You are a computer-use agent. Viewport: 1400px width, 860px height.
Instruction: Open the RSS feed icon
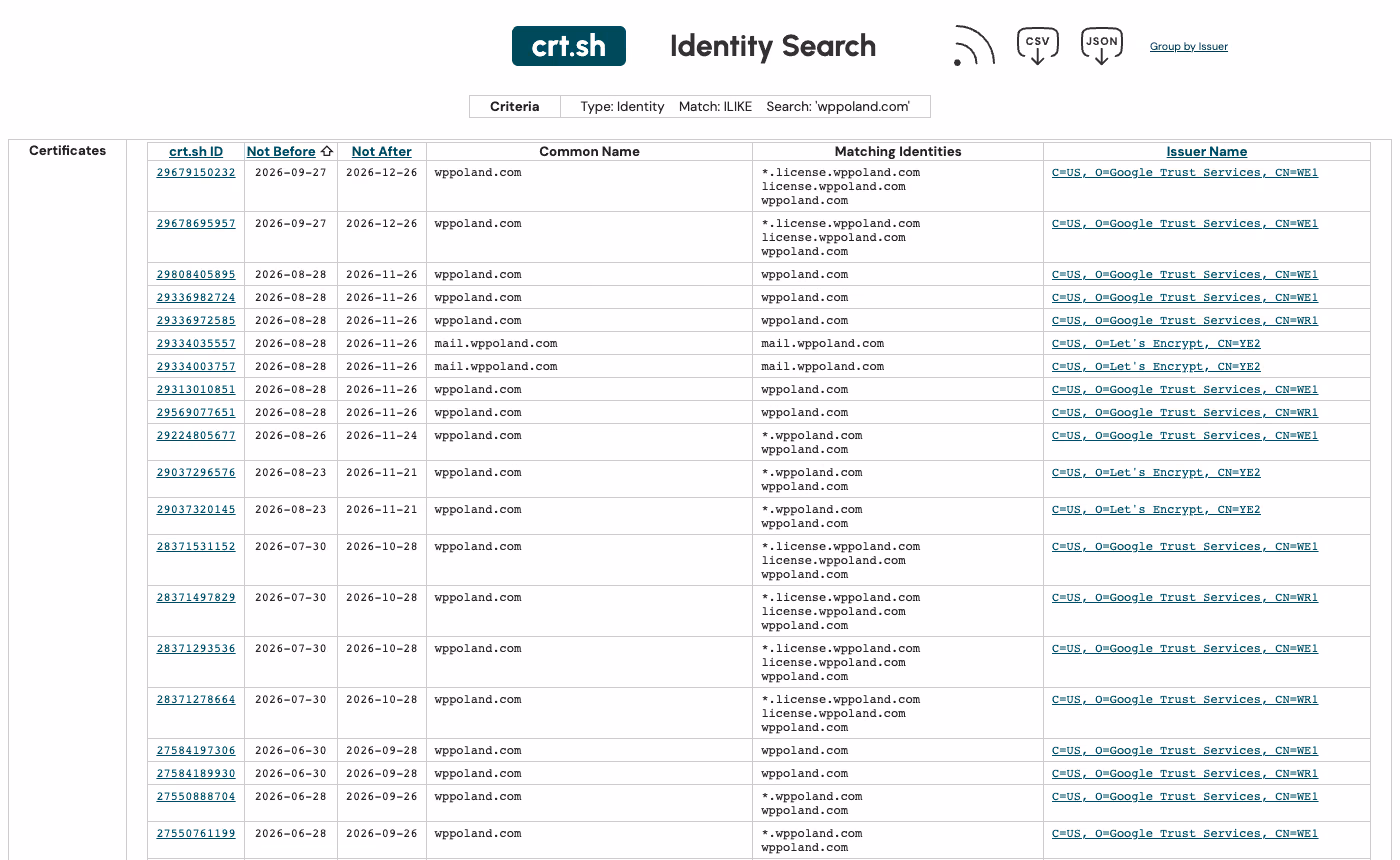click(974, 46)
